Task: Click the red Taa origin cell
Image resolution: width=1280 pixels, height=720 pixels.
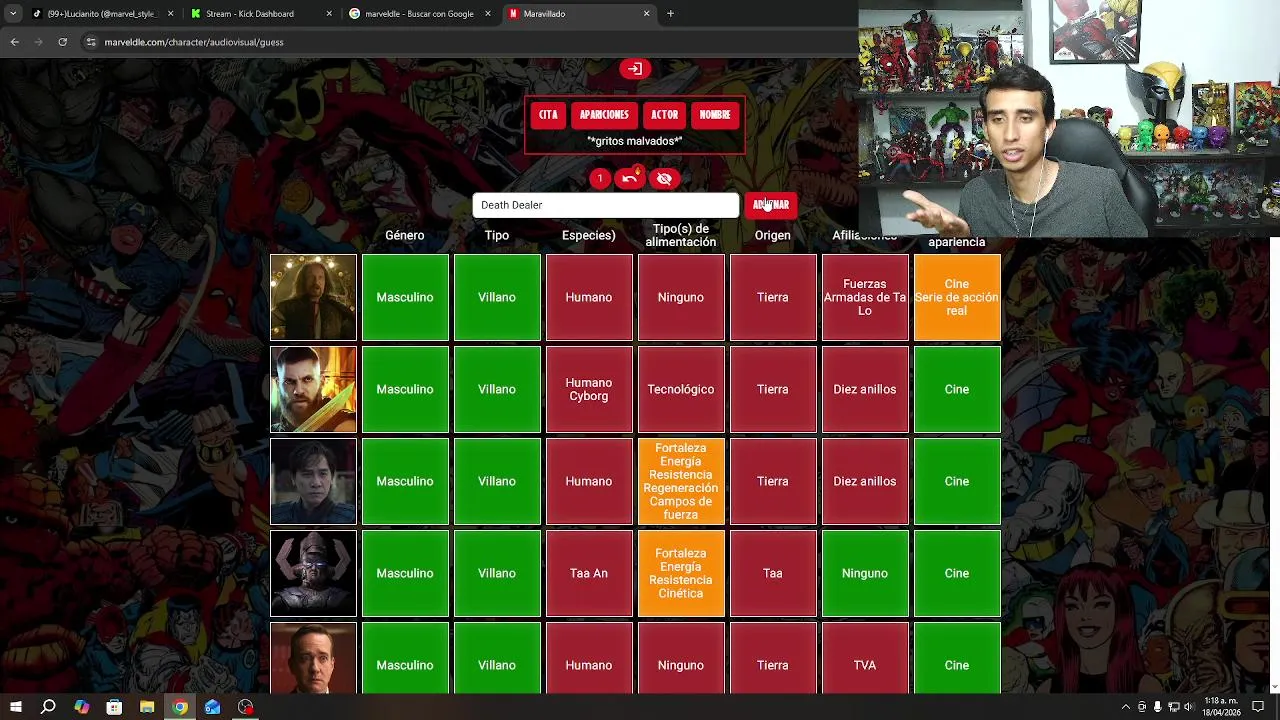Action: coord(773,573)
